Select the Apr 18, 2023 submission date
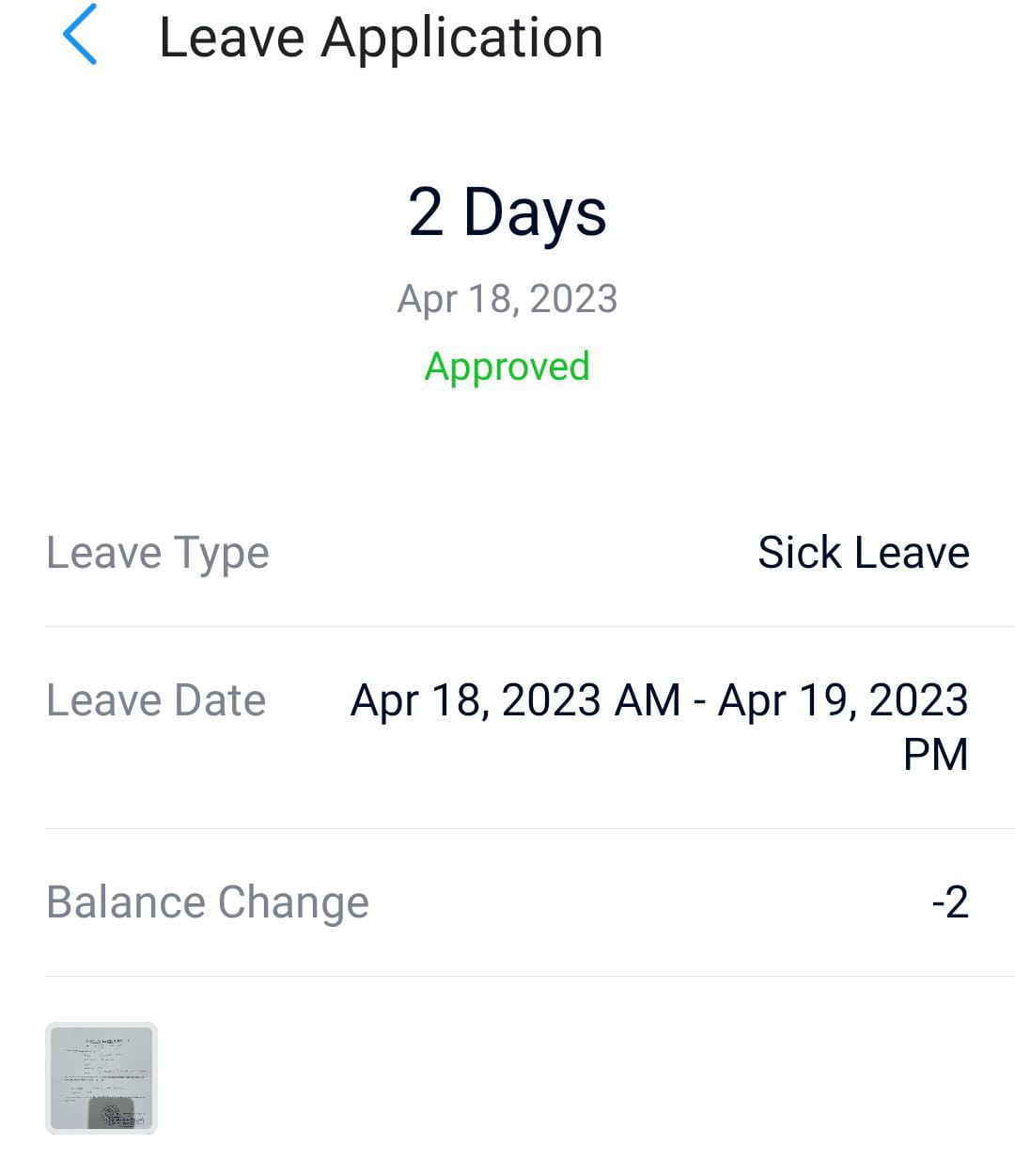Image resolution: width=1015 pixels, height=1176 pixels. coord(507,299)
